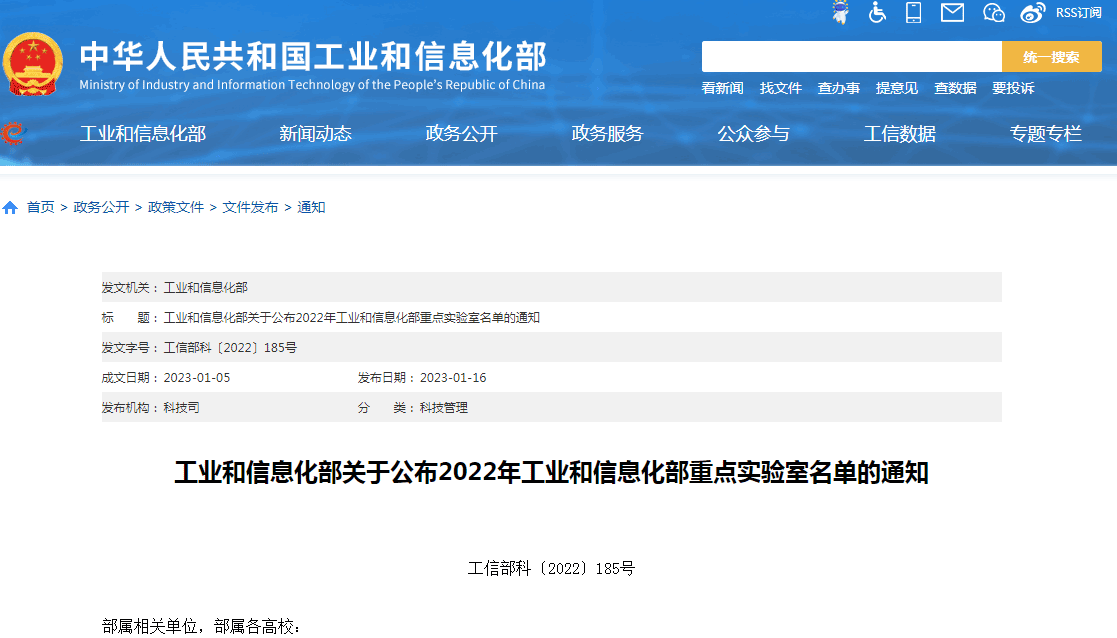Viewport: 1117px width, 638px height.
Task: Click the 找文件 quick link
Action: [780, 88]
